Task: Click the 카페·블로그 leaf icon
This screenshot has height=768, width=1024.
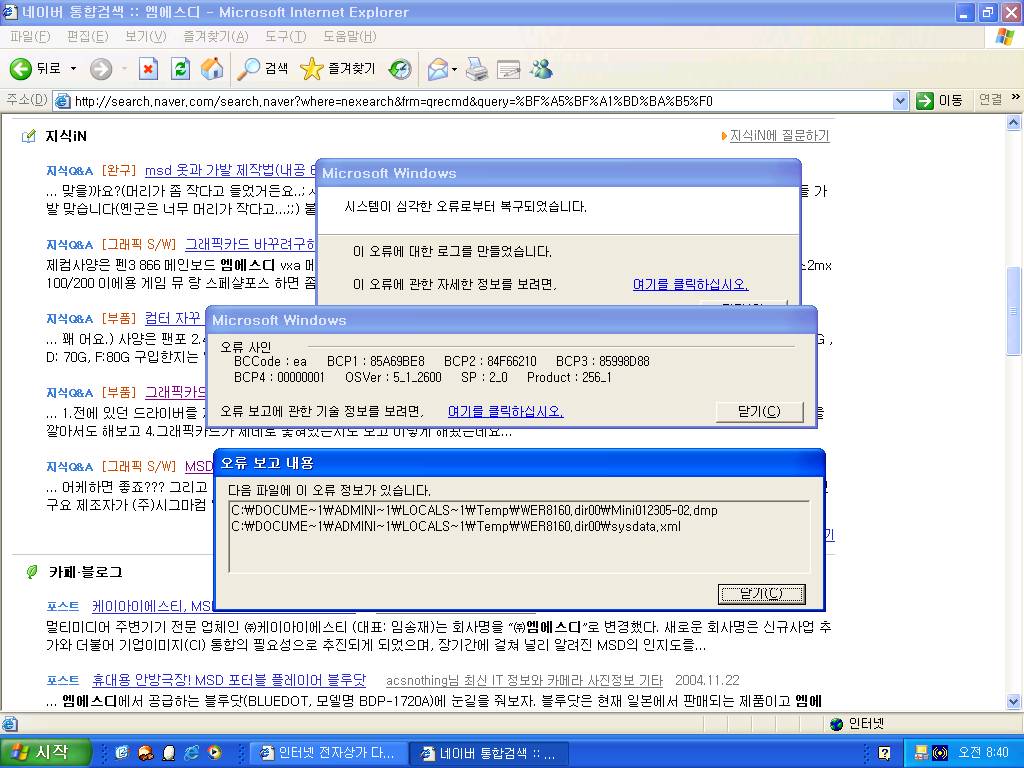Action: coord(31,572)
